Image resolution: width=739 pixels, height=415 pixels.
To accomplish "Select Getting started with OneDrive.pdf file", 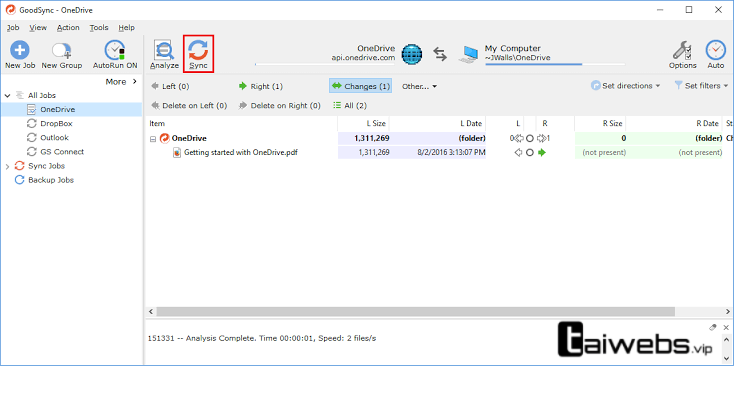I will click(240, 152).
